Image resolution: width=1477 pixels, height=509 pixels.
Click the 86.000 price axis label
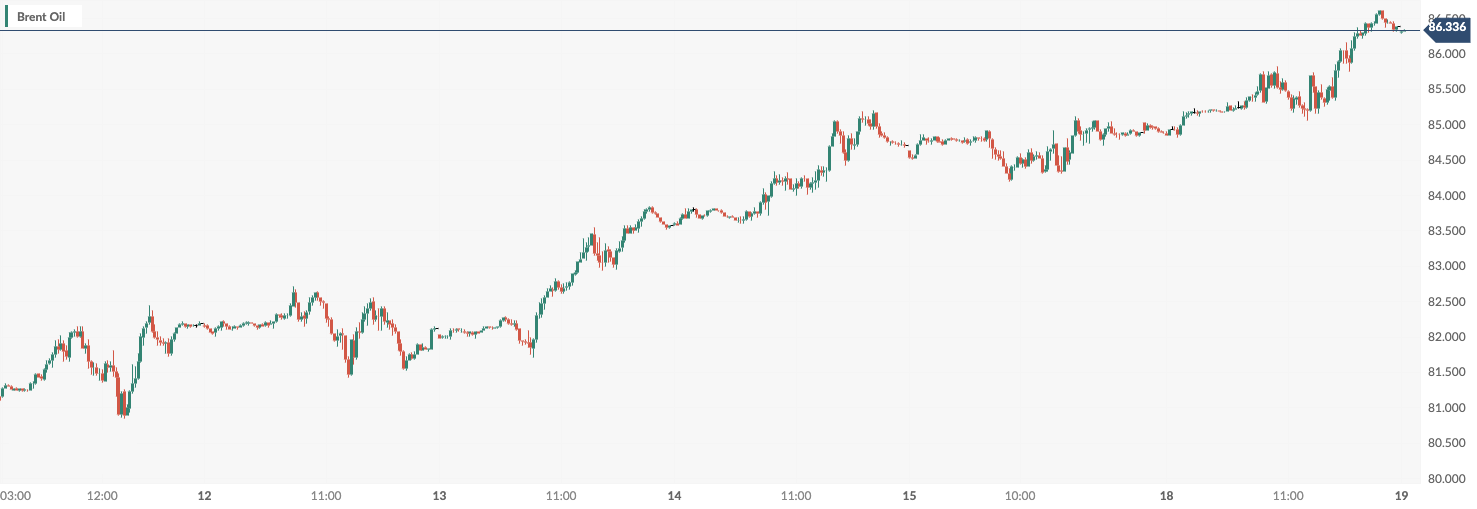[x=1446, y=54]
